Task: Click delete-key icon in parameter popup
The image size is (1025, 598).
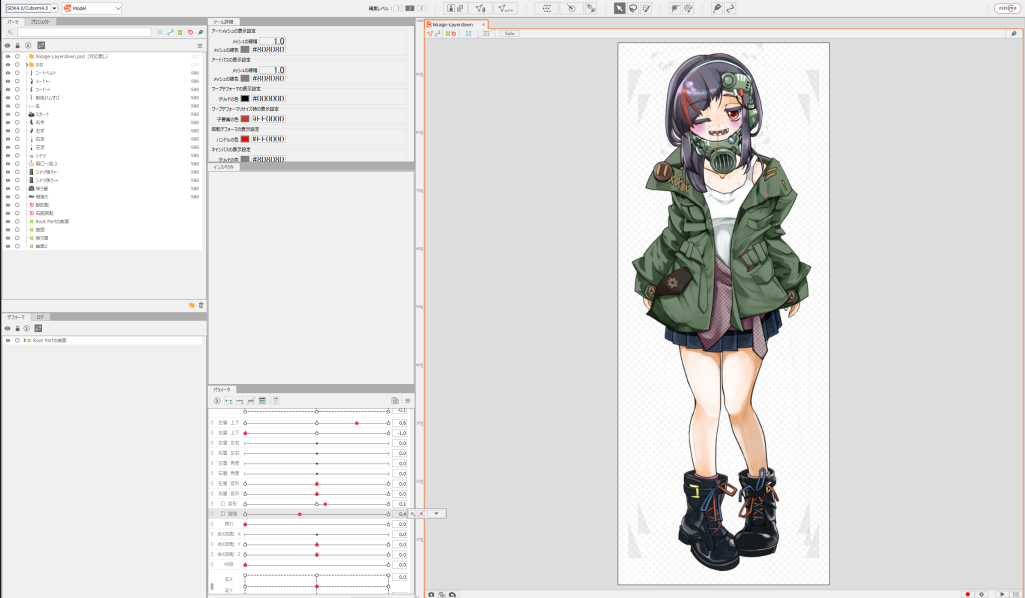Action: [x=422, y=514]
